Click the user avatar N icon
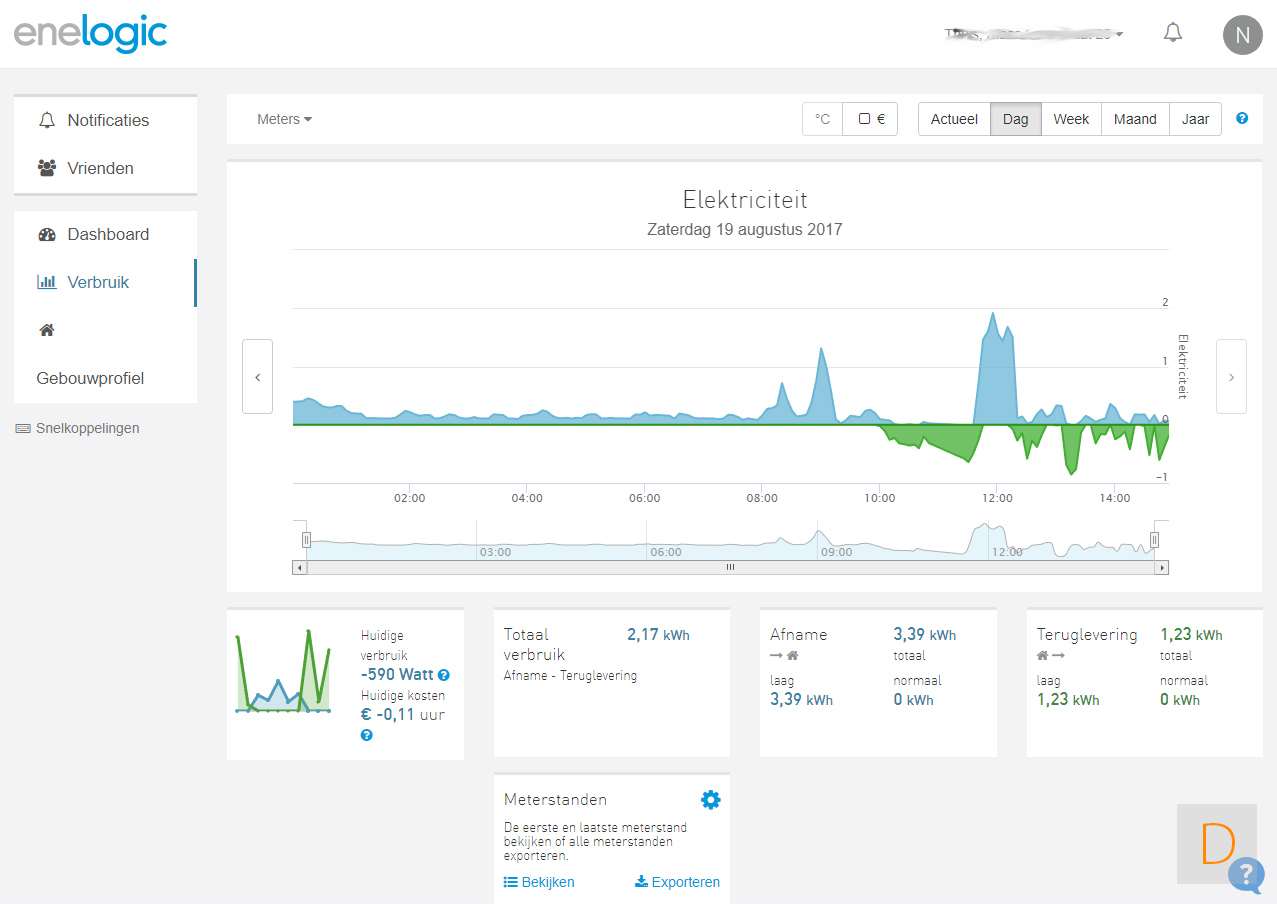 (x=1242, y=35)
